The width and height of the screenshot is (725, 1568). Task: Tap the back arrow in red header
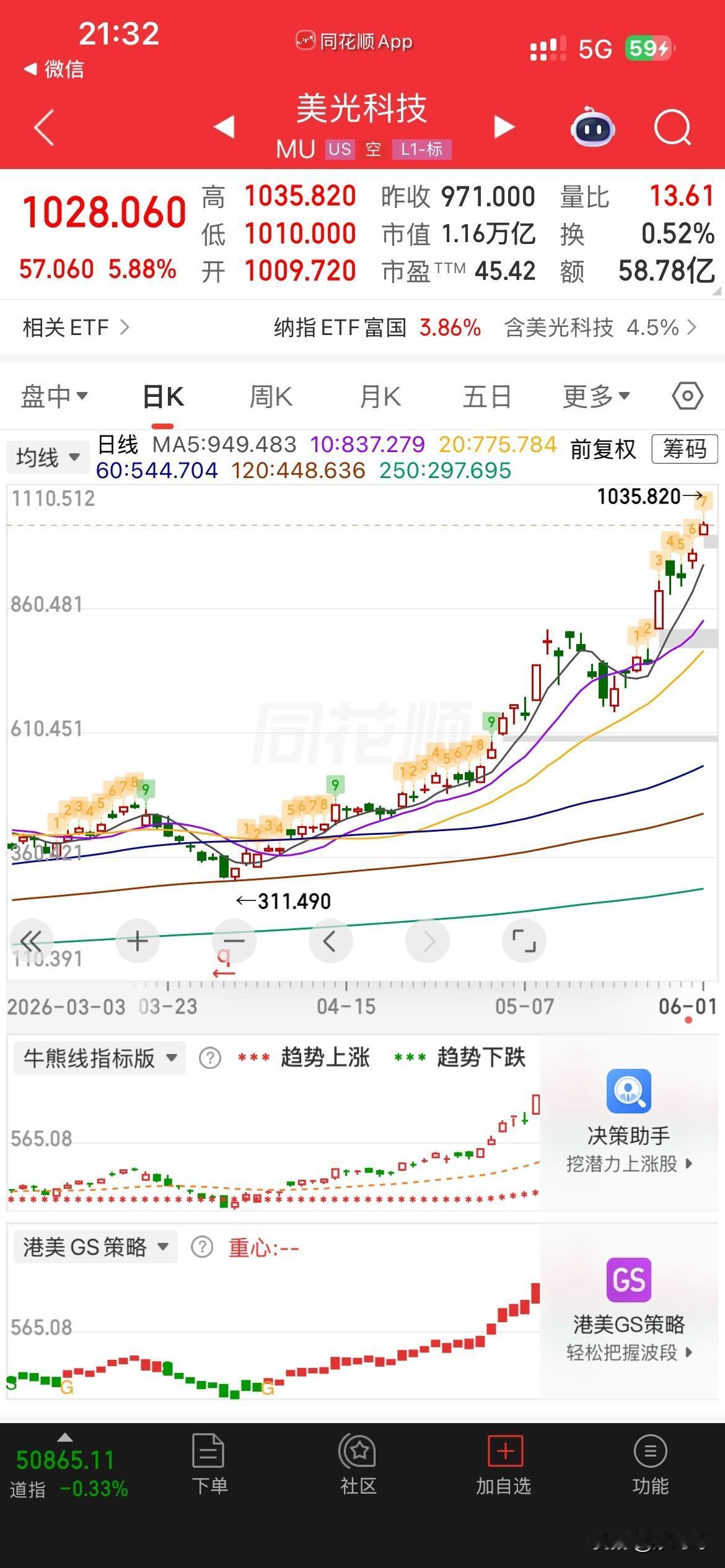pos(44,128)
